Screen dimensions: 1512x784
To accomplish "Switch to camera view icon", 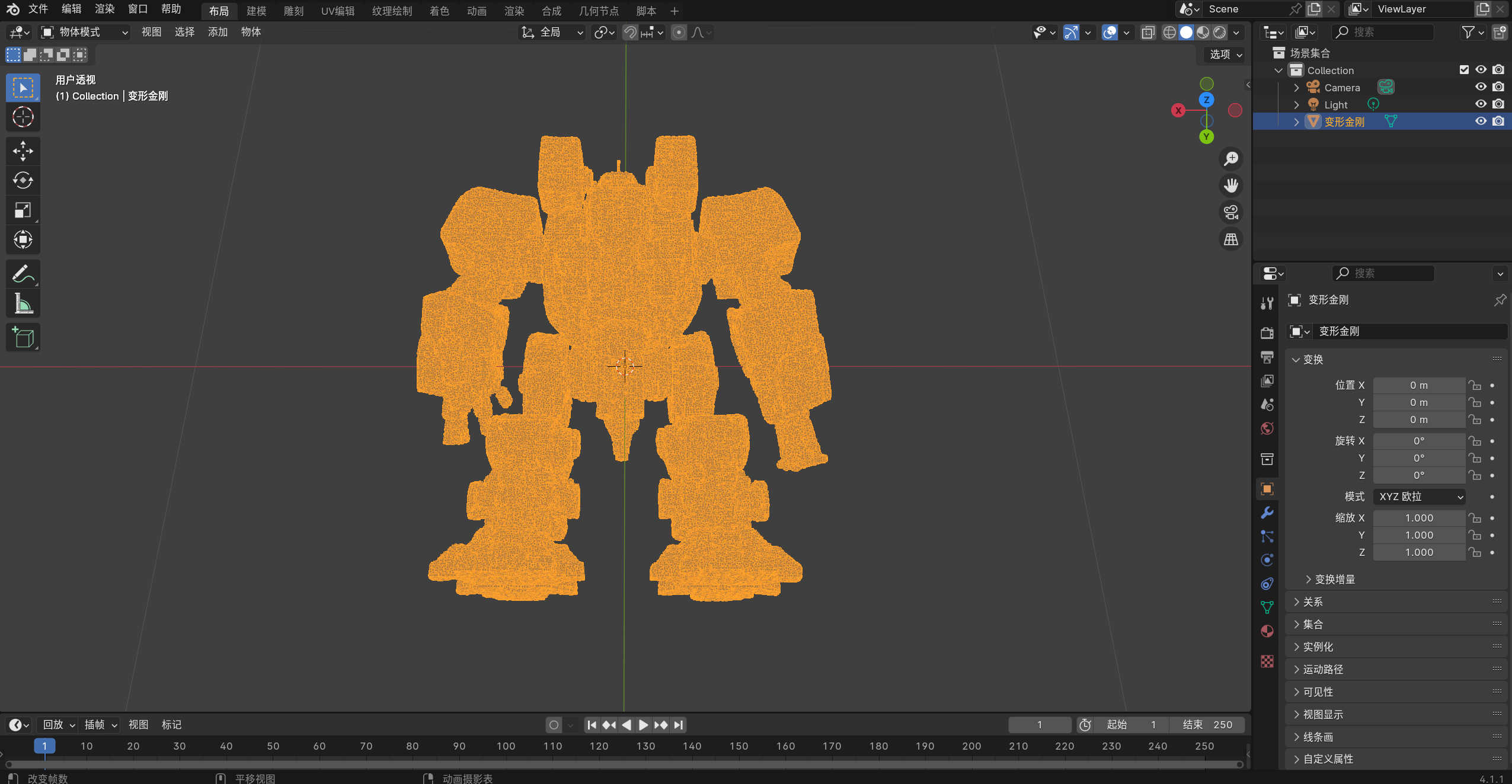I will (x=1231, y=212).
